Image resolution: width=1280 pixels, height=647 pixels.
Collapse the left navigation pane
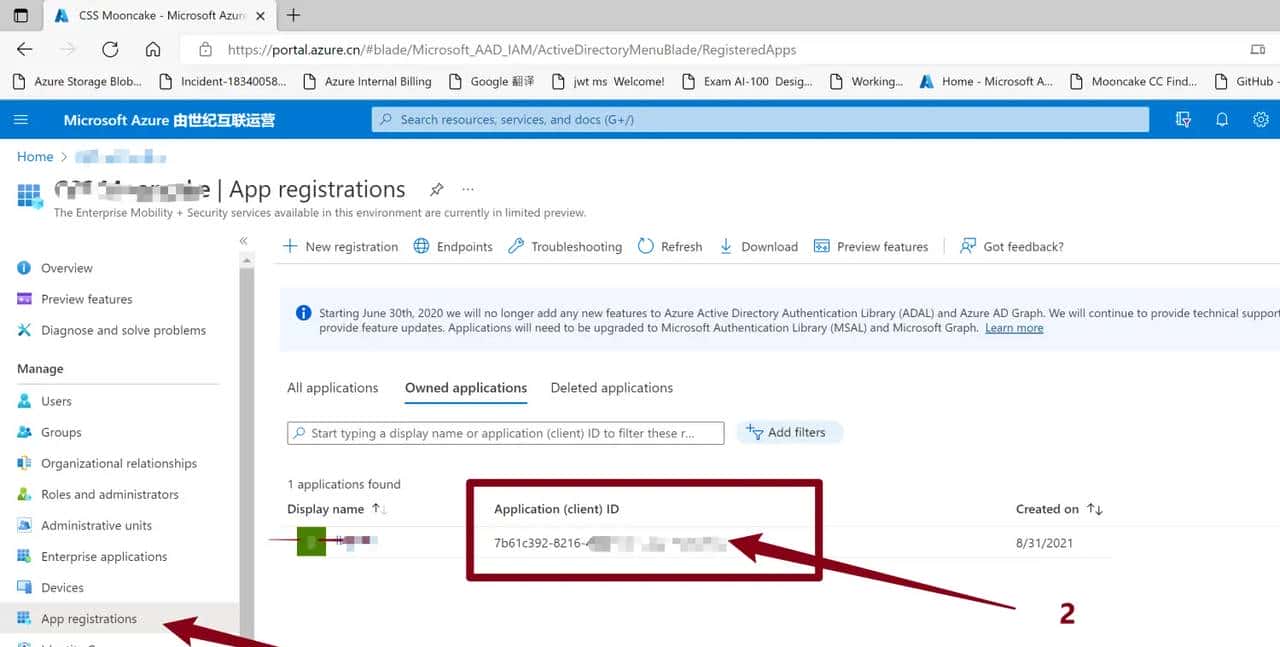[243, 240]
